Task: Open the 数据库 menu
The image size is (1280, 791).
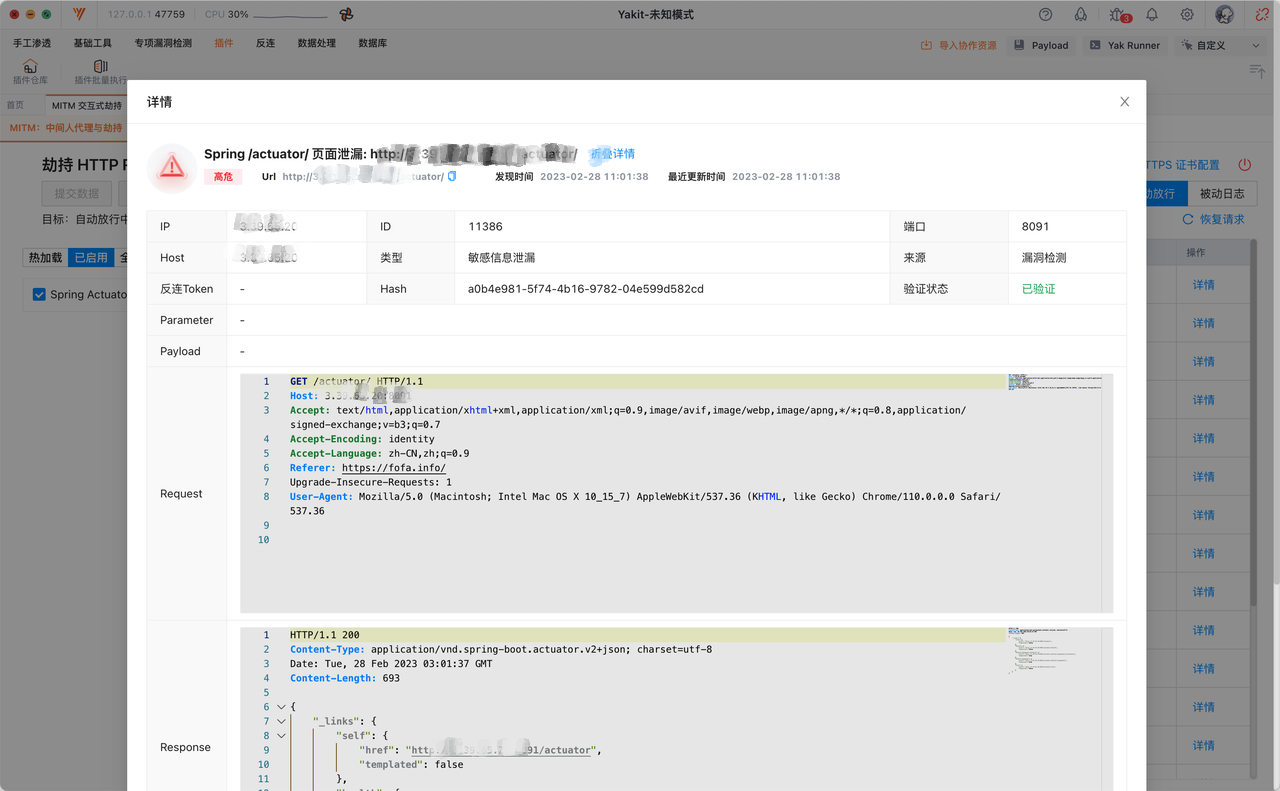Action: pyautogui.click(x=373, y=44)
